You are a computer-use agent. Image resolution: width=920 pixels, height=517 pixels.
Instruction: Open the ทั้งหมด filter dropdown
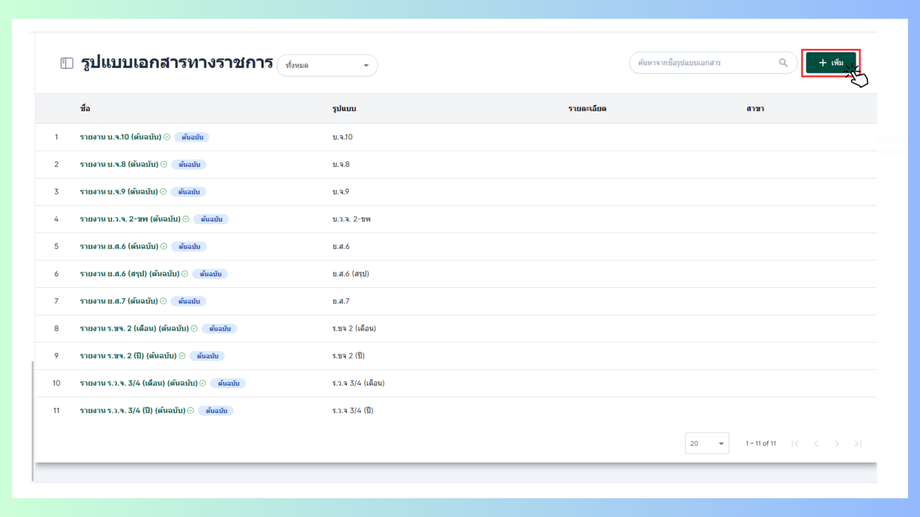[327, 65]
